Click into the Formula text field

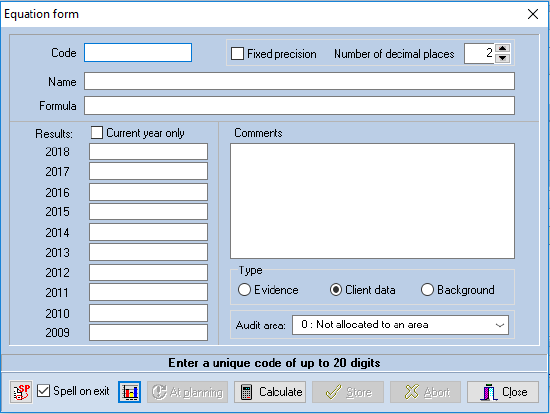[x=299, y=106]
